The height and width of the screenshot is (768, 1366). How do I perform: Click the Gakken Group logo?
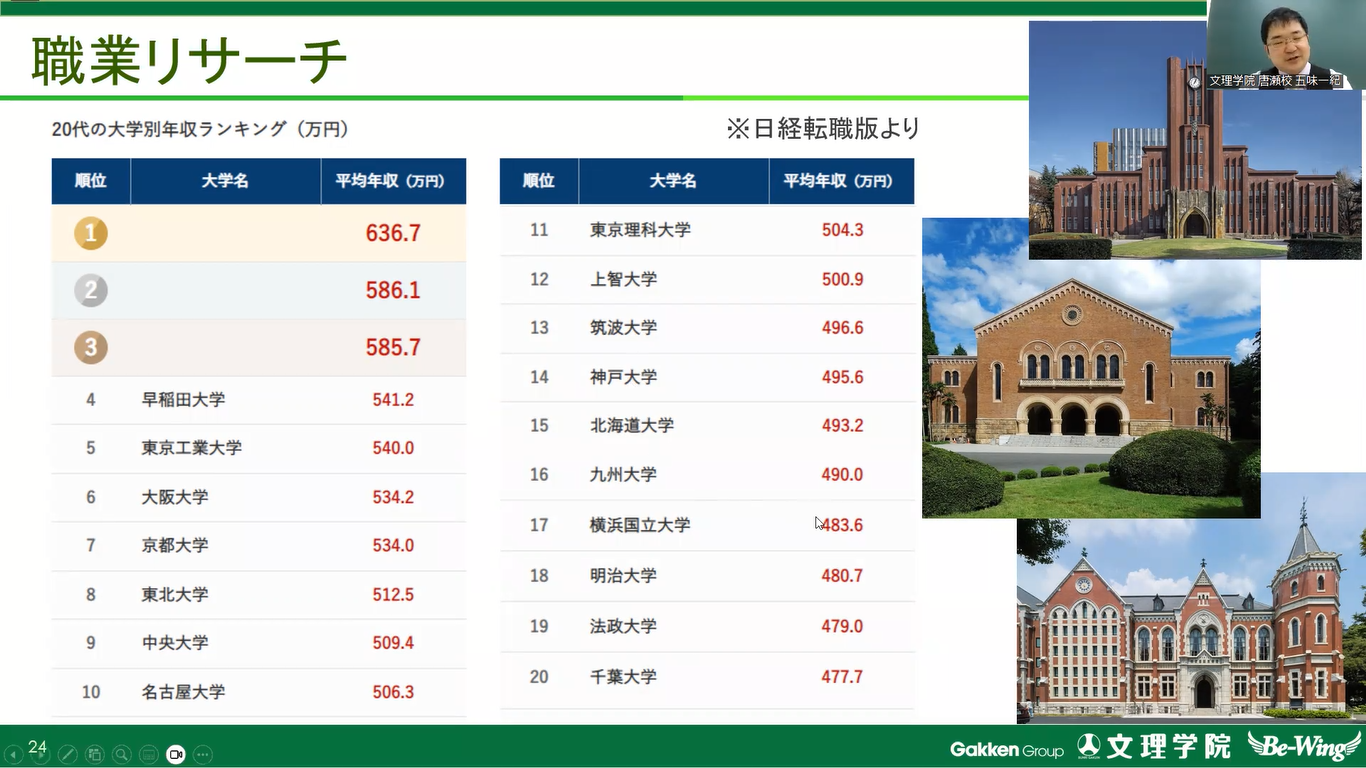click(x=1007, y=749)
